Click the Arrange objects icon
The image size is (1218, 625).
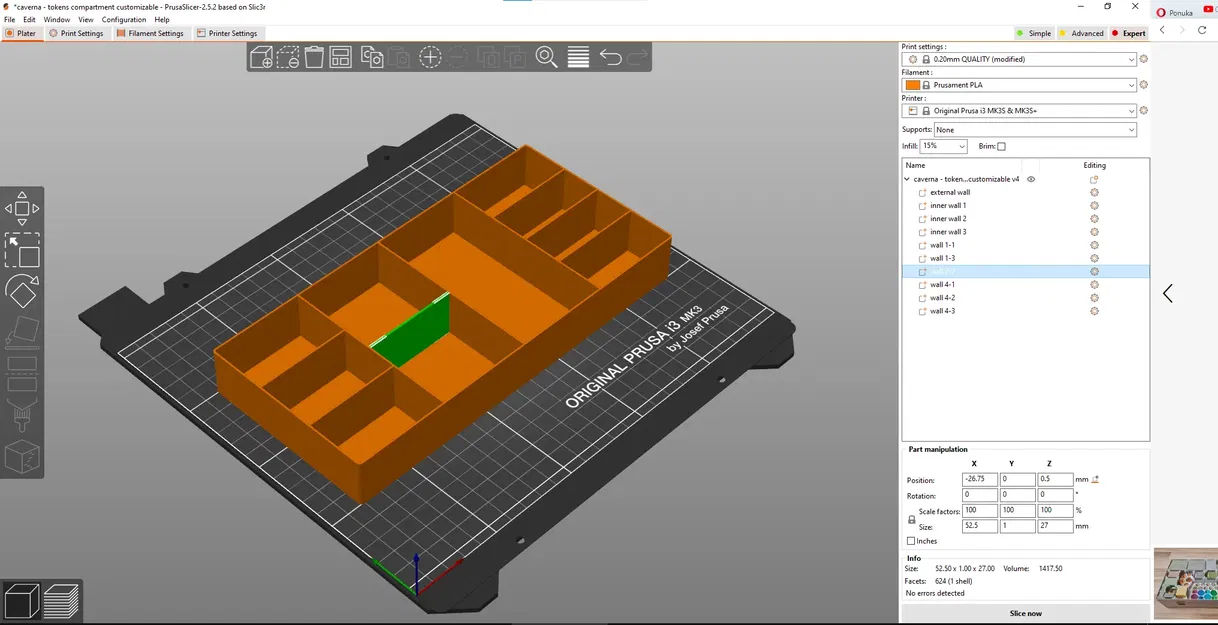coord(340,57)
